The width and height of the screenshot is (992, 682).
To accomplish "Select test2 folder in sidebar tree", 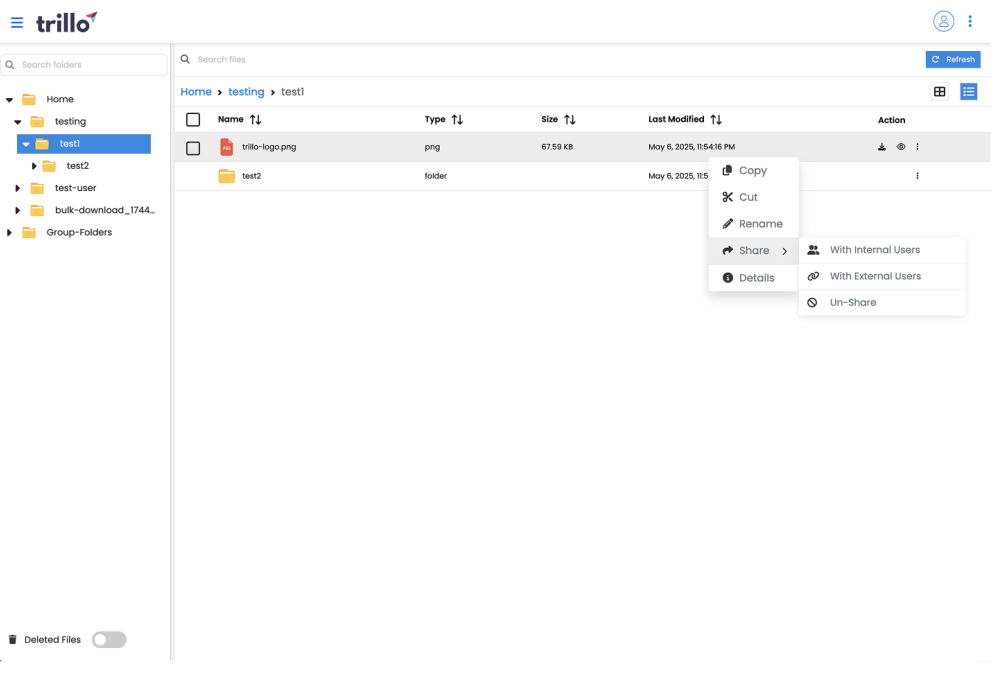I will (x=78, y=166).
